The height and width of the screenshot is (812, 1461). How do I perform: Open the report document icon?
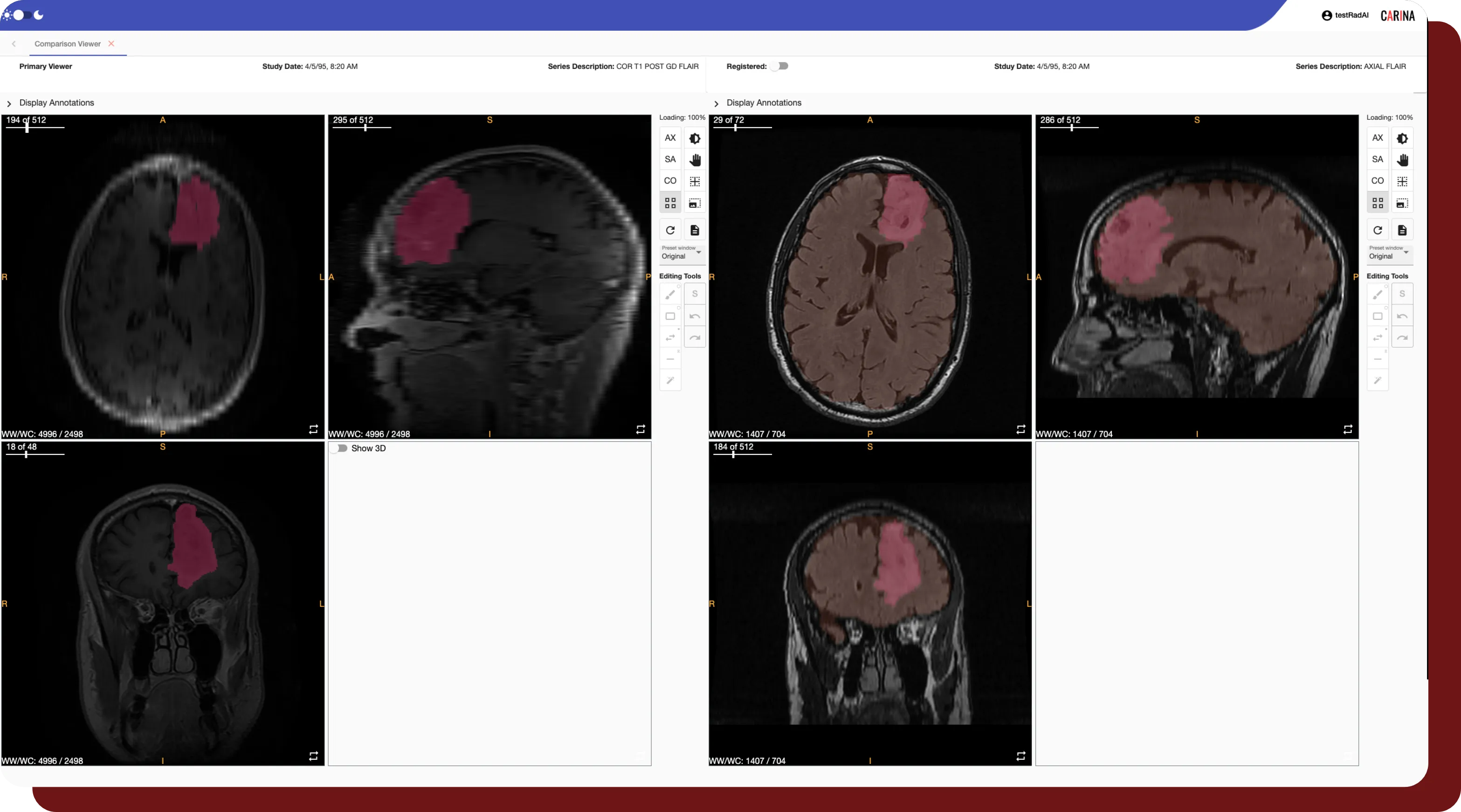[695, 230]
